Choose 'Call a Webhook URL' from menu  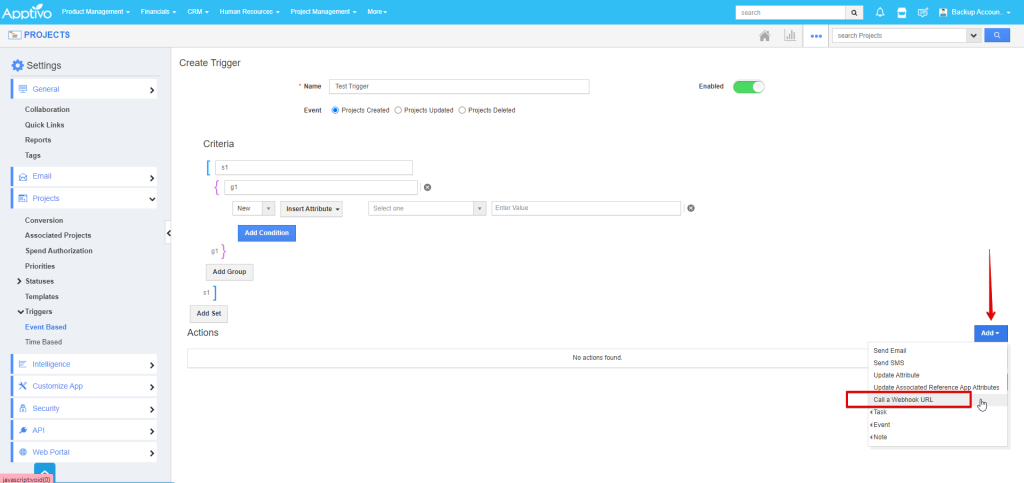pyautogui.click(x=908, y=399)
